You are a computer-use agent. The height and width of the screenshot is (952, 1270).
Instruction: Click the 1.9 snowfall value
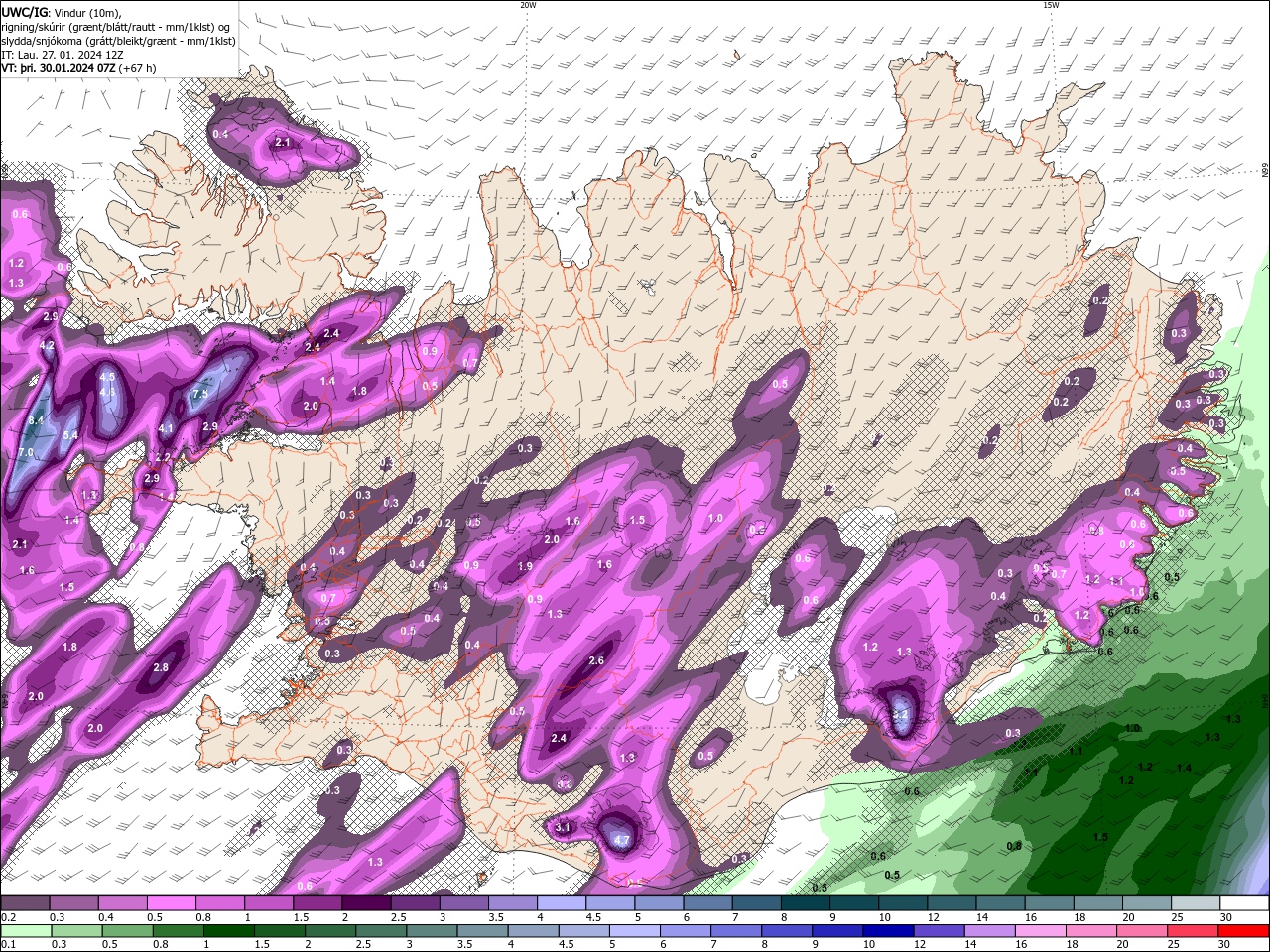coord(525,566)
